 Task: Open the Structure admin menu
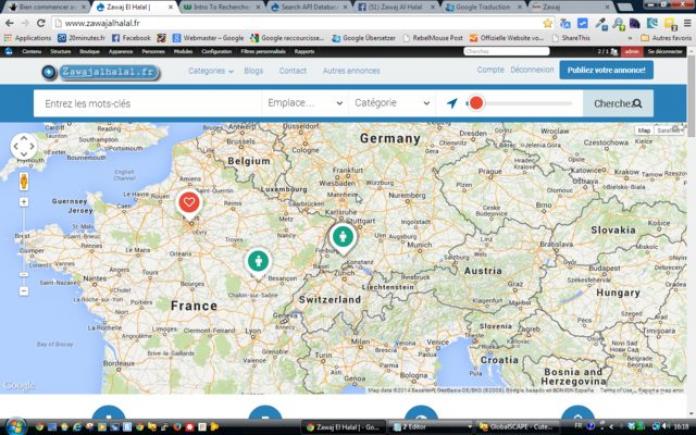[60, 51]
